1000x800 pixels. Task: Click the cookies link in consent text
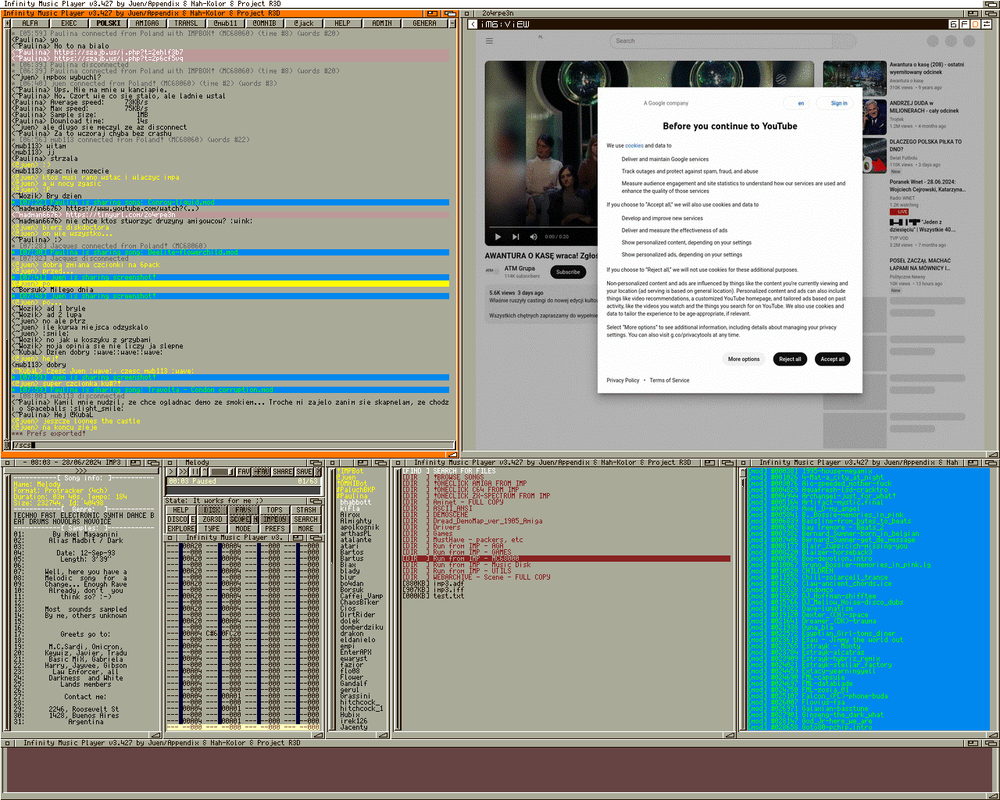coord(634,145)
